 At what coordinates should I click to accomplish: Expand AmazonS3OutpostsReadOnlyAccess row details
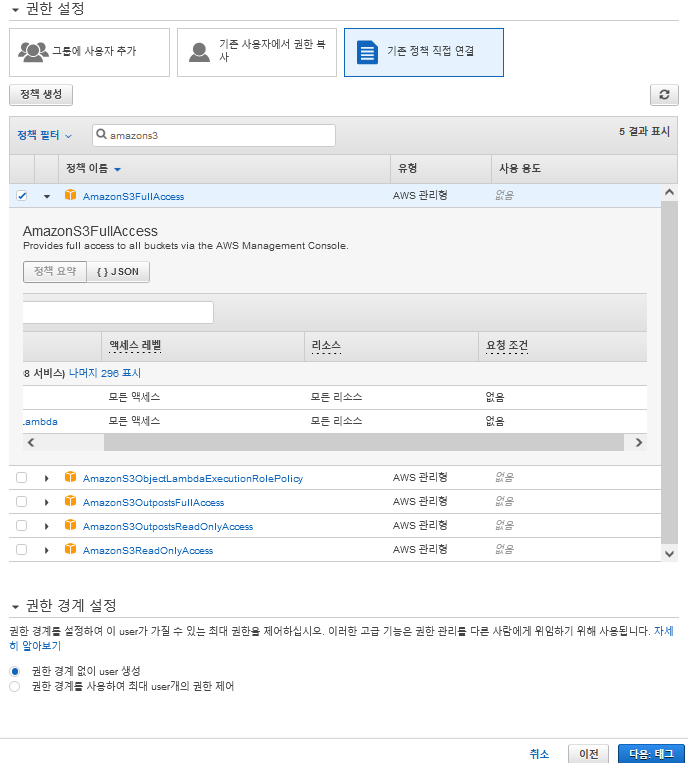pos(47,527)
